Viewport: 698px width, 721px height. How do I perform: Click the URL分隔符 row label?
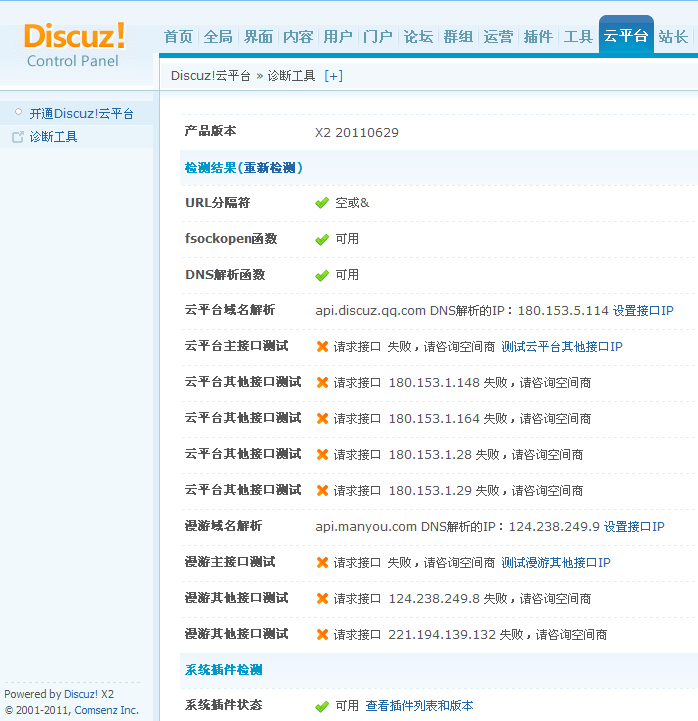217,203
